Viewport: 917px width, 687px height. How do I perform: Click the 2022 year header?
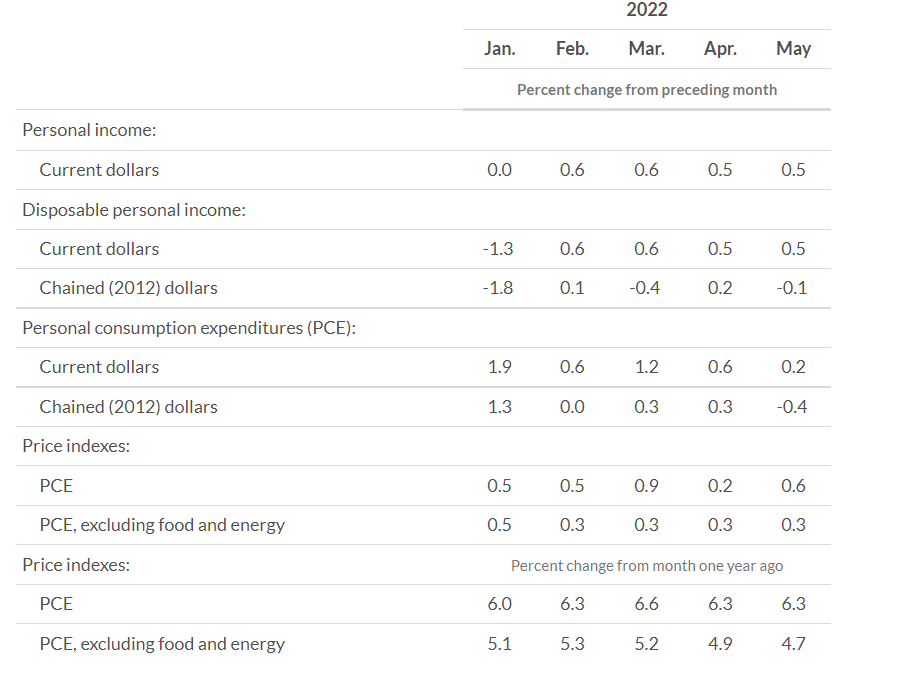646,10
